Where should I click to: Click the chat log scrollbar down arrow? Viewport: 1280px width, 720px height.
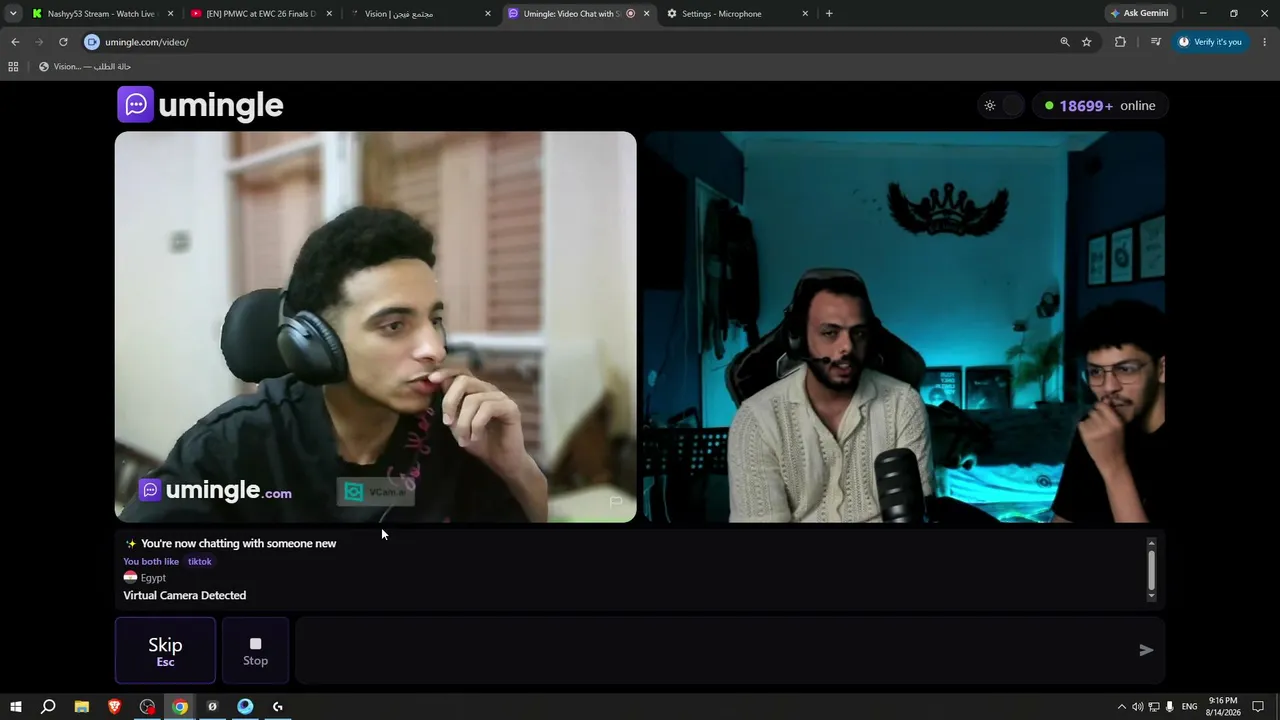1151,596
